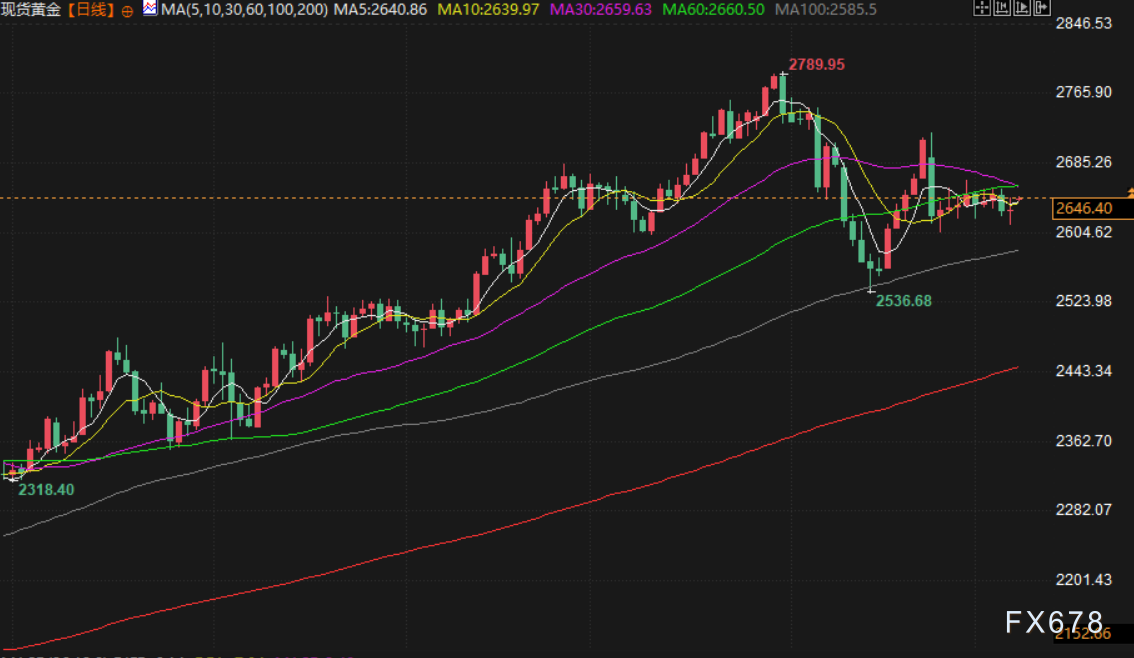Click the MA10:2639.97 value label
This screenshot has height=658, width=1134.
tap(489, 9)
